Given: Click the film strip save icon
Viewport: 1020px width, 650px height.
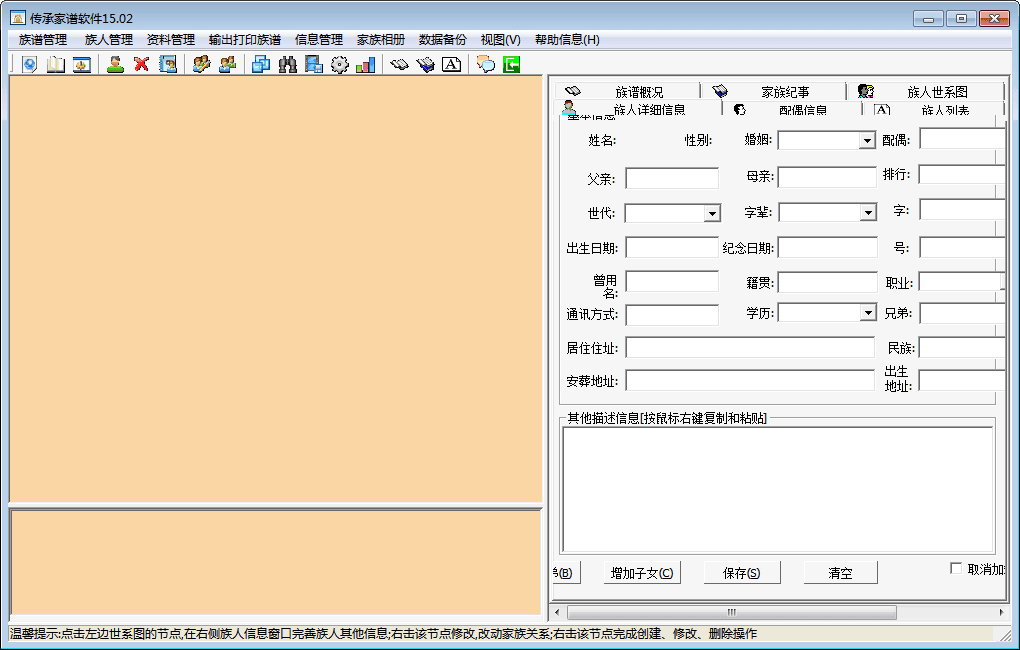Looking at the screenshot, I should click(314, 64).
